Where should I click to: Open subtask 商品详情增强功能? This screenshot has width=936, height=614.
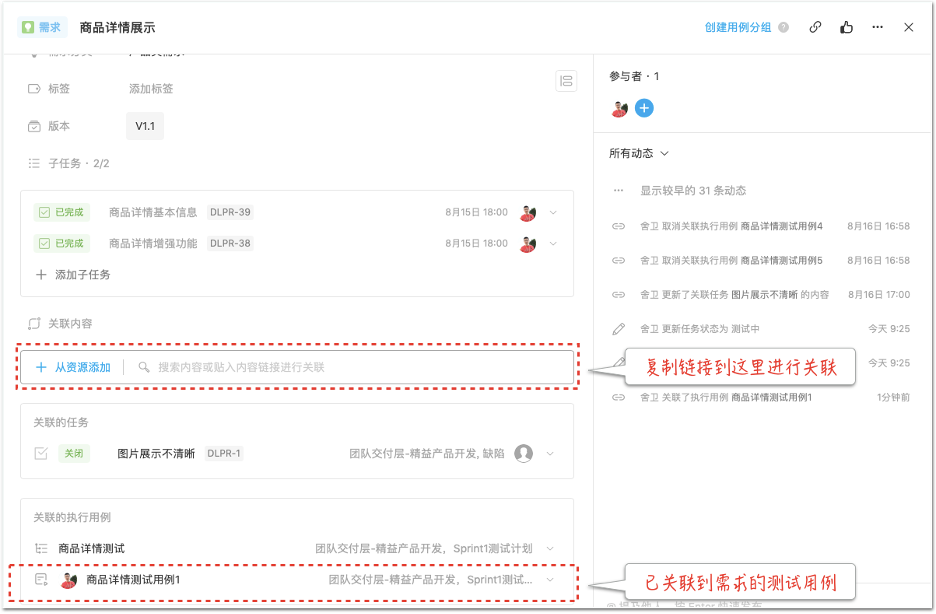coord(153,243)
